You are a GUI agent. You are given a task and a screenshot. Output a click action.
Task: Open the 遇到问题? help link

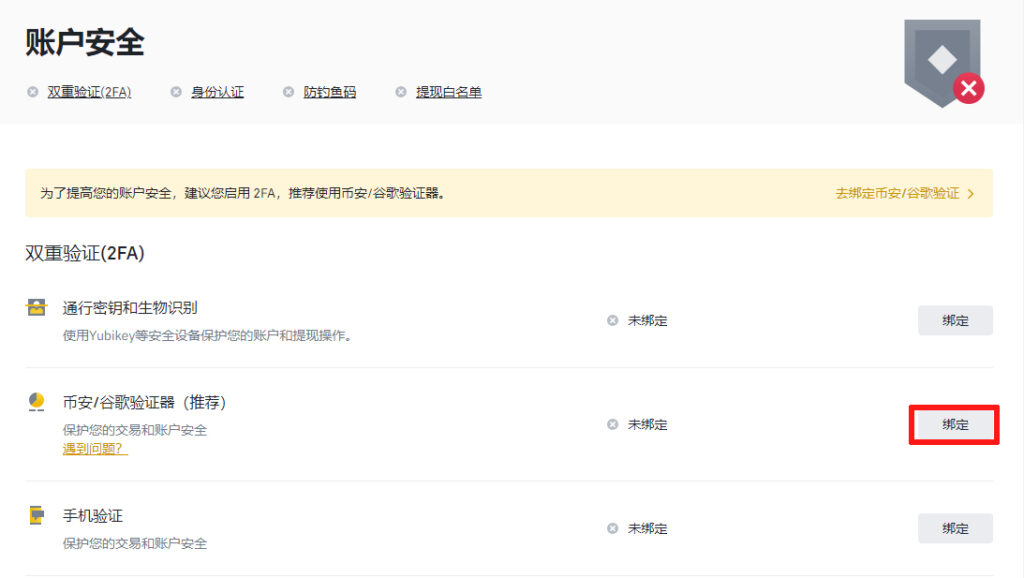(x=95, y=449)
